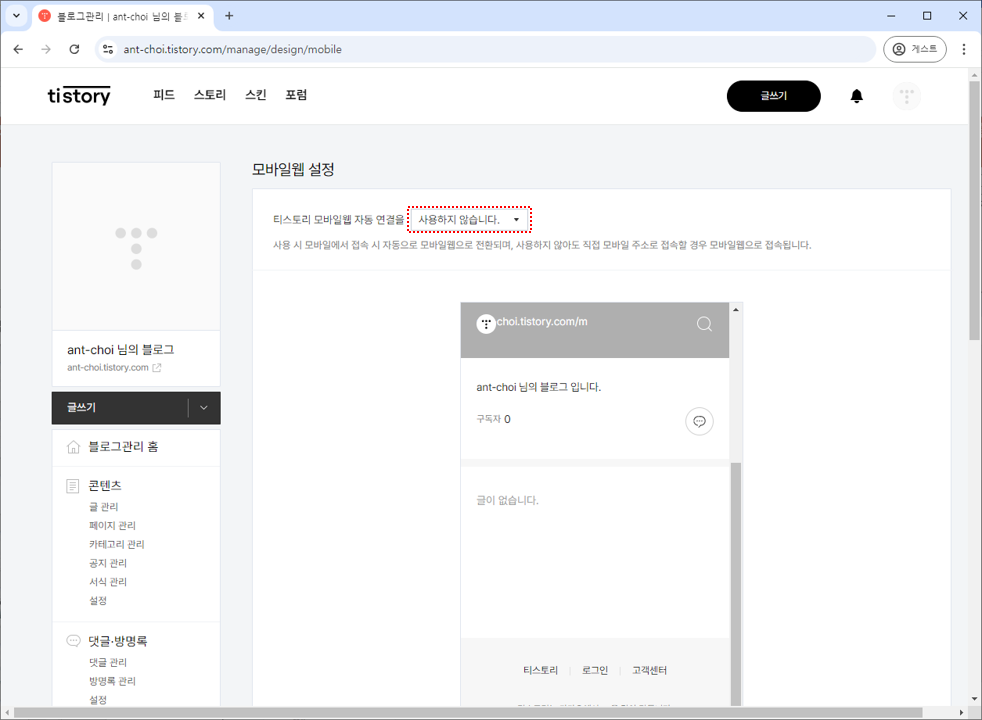Click the browser back arrow
This screenshot has width=982, height=720.
click(18, 49)
